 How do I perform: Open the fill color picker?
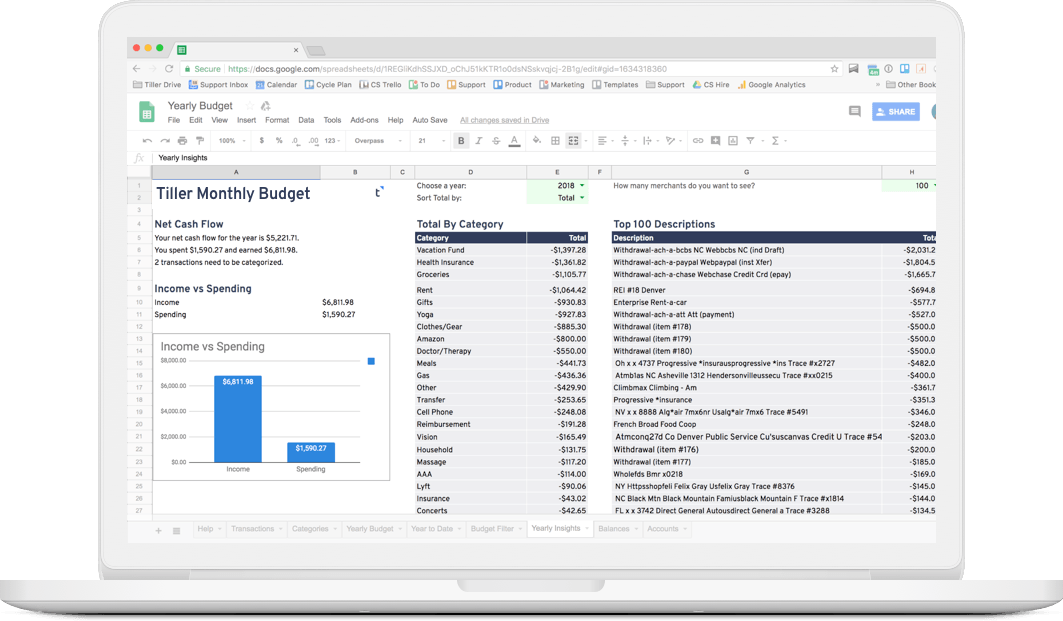coord(537,141)
